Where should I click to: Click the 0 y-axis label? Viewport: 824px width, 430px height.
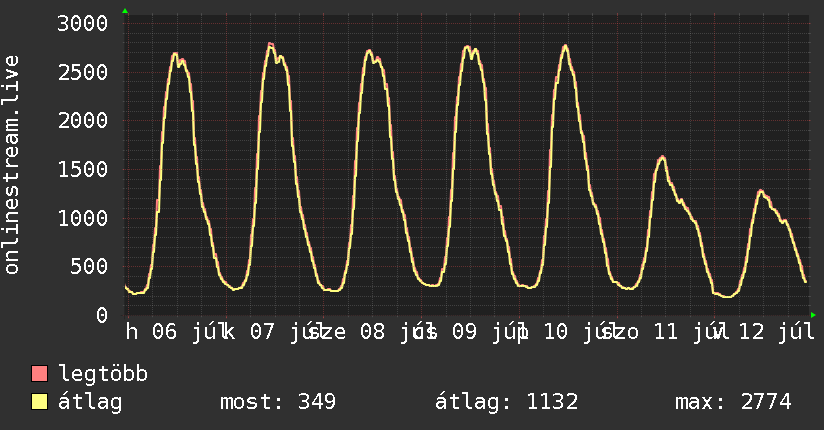click(102, 315)
